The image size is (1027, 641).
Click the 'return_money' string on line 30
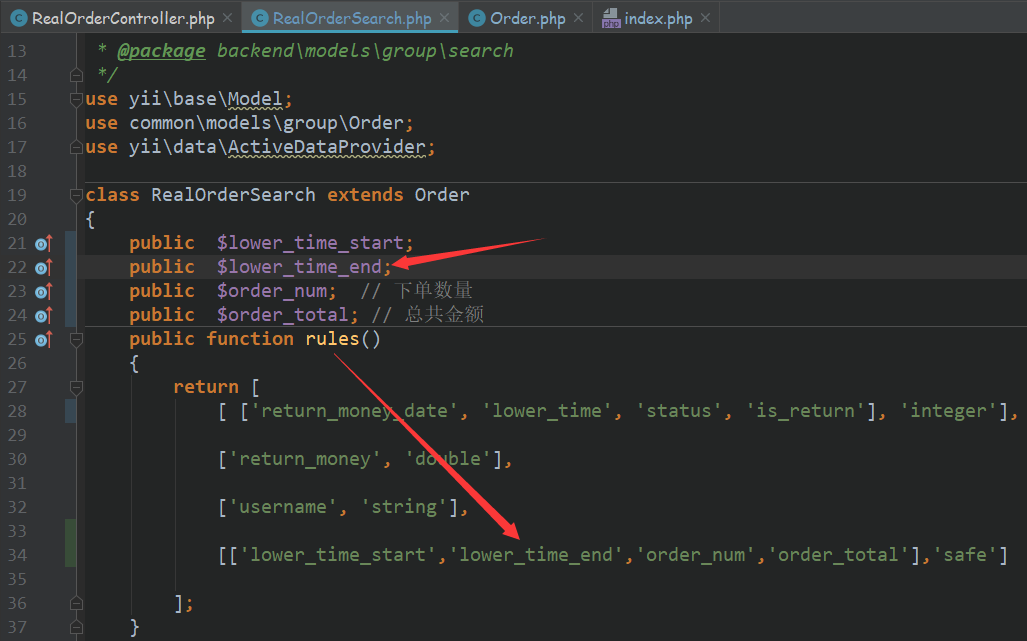click(305, 459)
